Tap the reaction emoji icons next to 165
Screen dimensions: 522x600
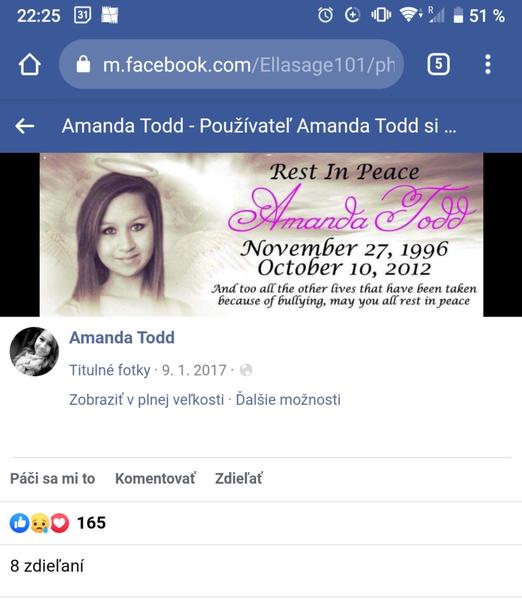point(39,523)
